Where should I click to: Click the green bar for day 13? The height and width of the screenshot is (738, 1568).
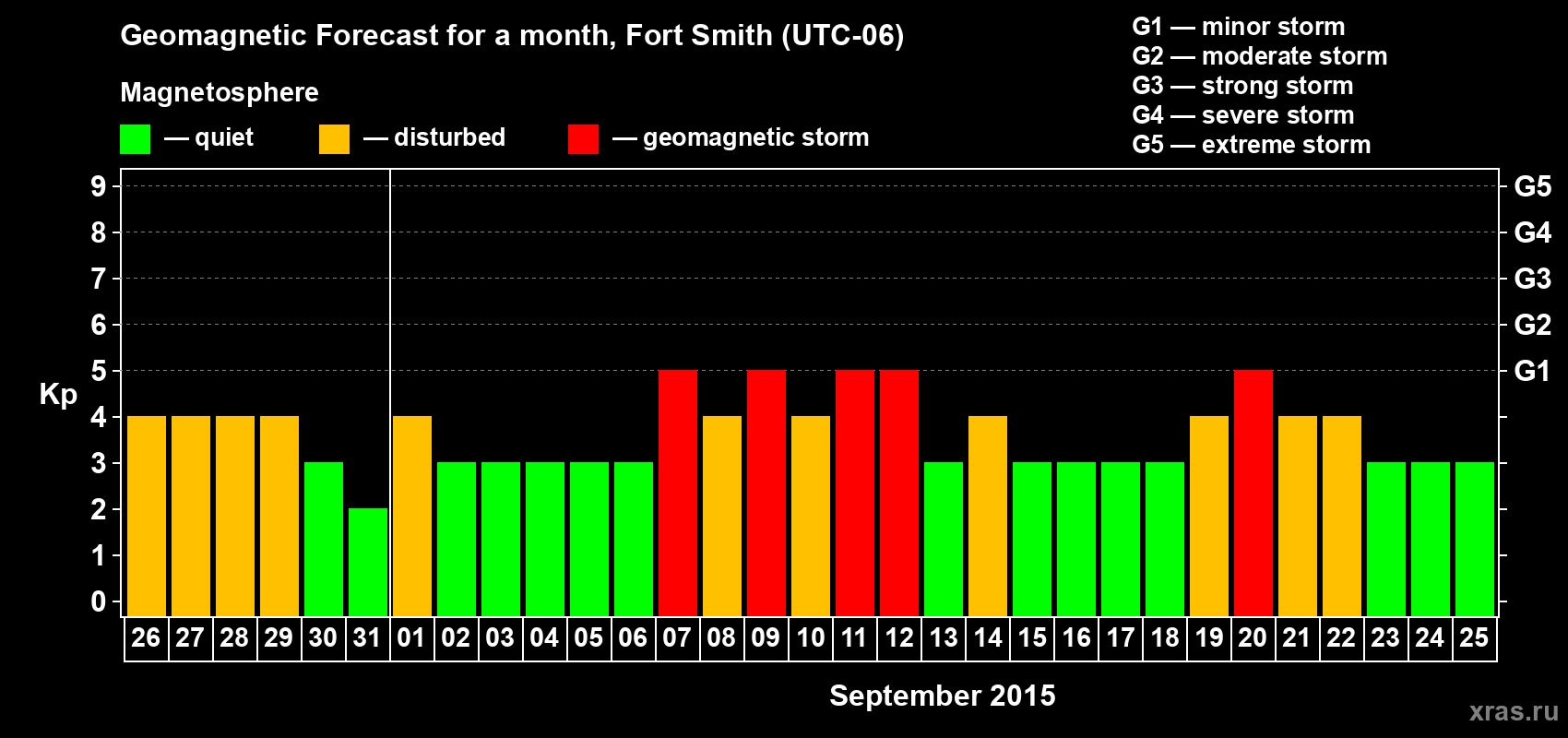tap(944, 540)
